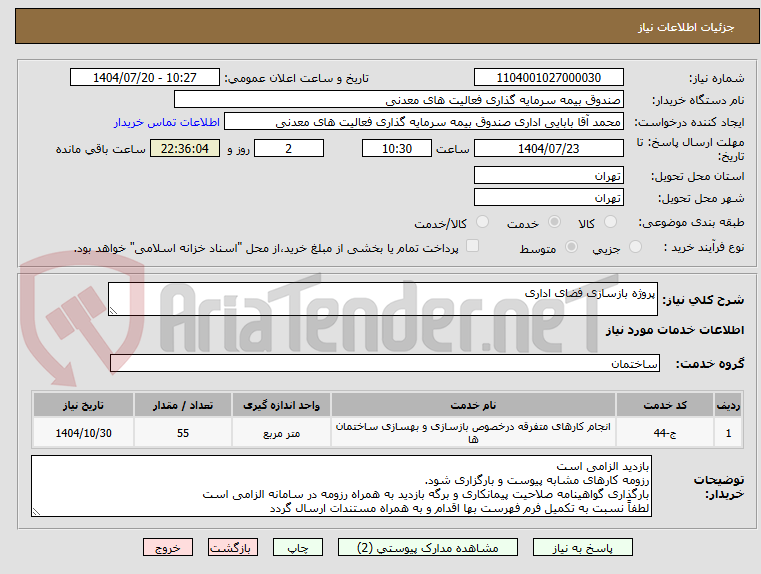Viewport: 761px width, 574px height.
Task: Click the توضیحات خریدار resize grip
Action: (x=36, y=511)
